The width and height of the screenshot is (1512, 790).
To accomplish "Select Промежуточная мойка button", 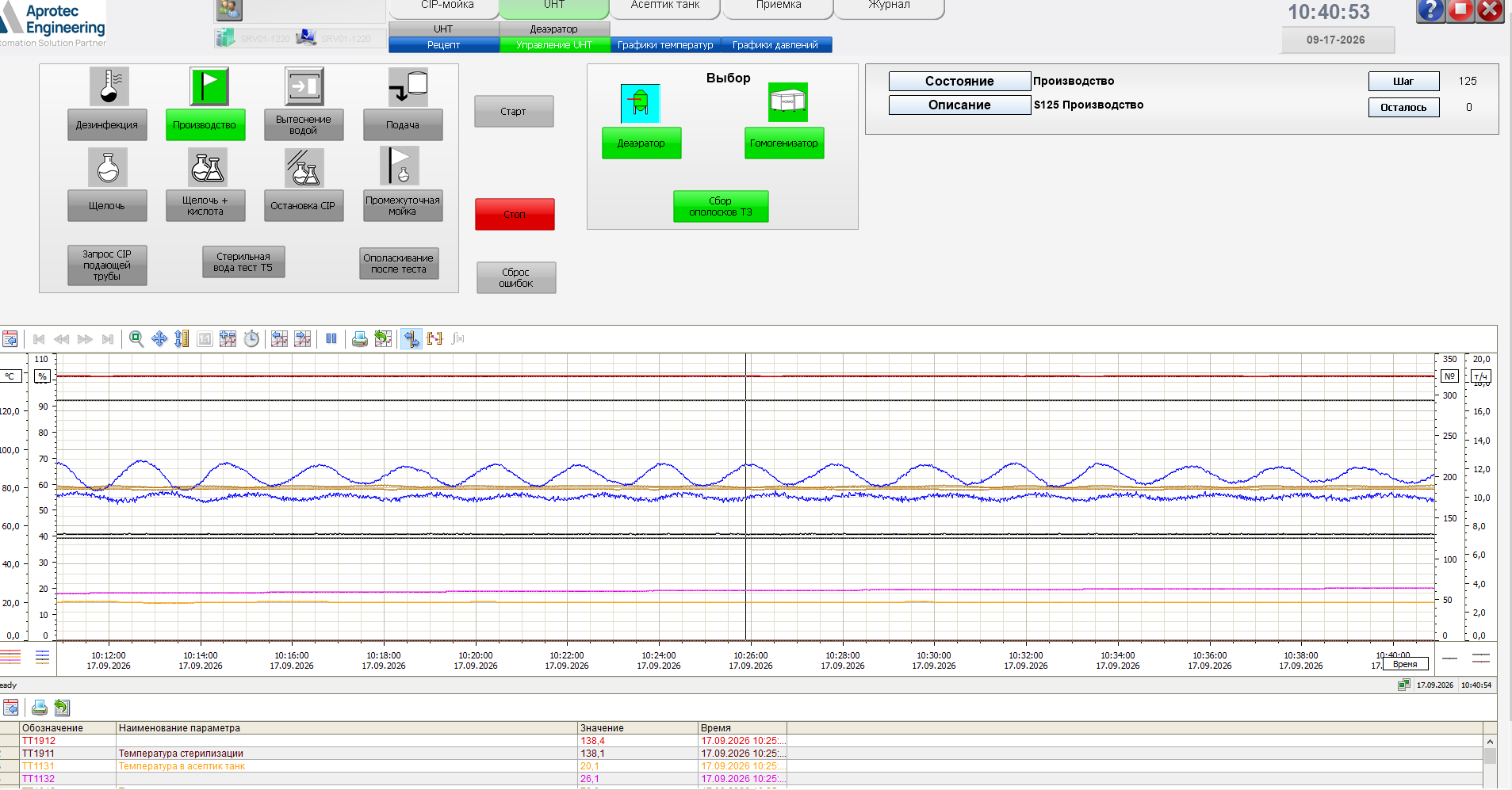I will 403,205.
